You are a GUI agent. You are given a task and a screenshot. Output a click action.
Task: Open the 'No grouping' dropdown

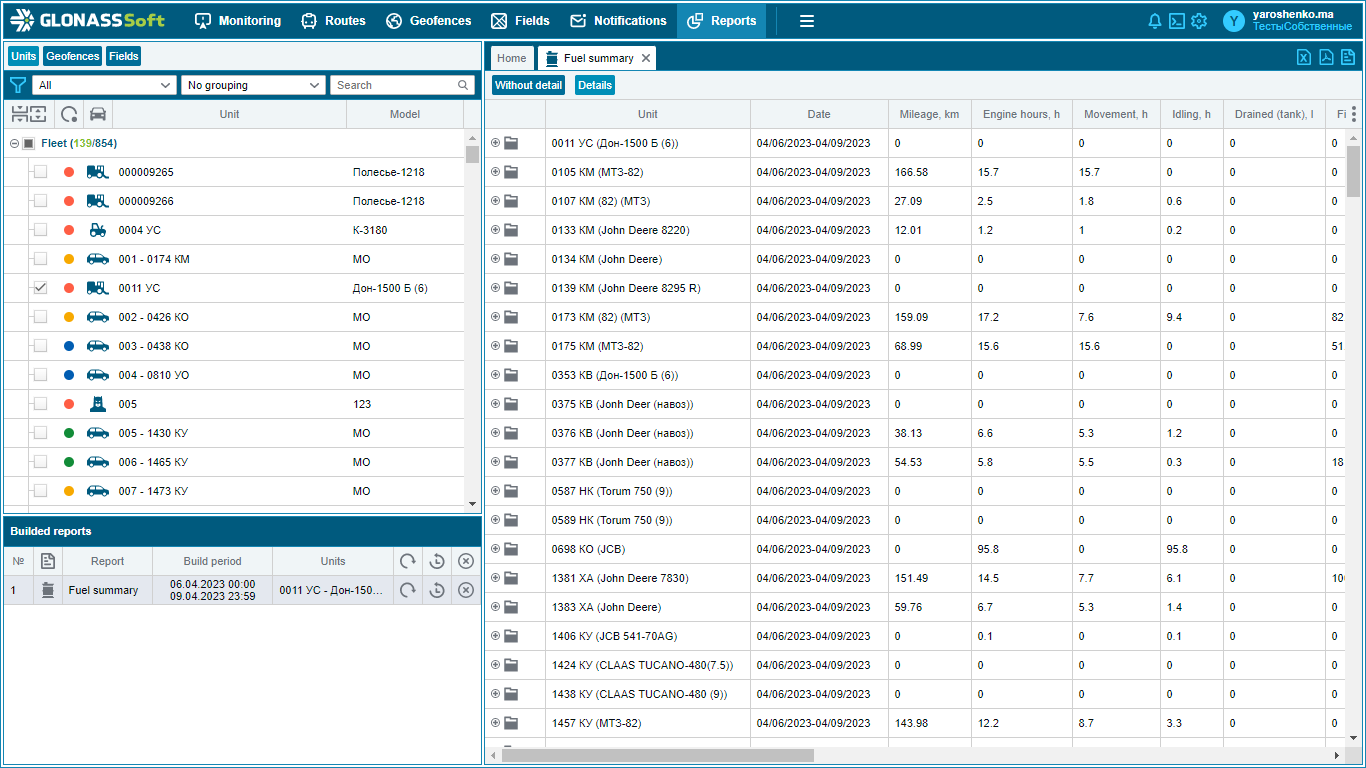(x=254, y=85)
